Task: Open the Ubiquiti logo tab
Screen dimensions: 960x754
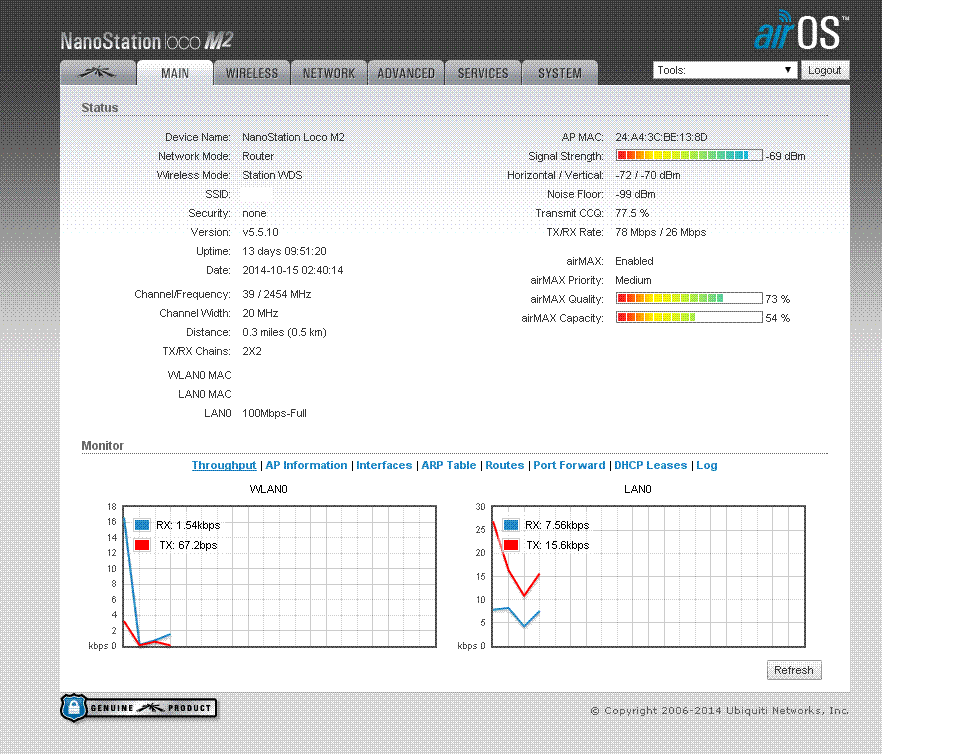Action: (x=98, y=73)
